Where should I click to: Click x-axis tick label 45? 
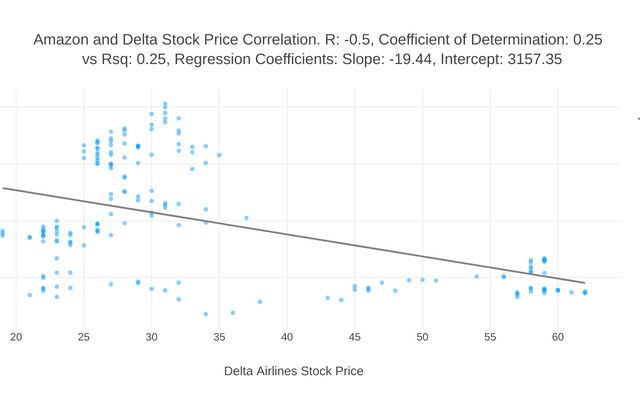click(355, 337)
